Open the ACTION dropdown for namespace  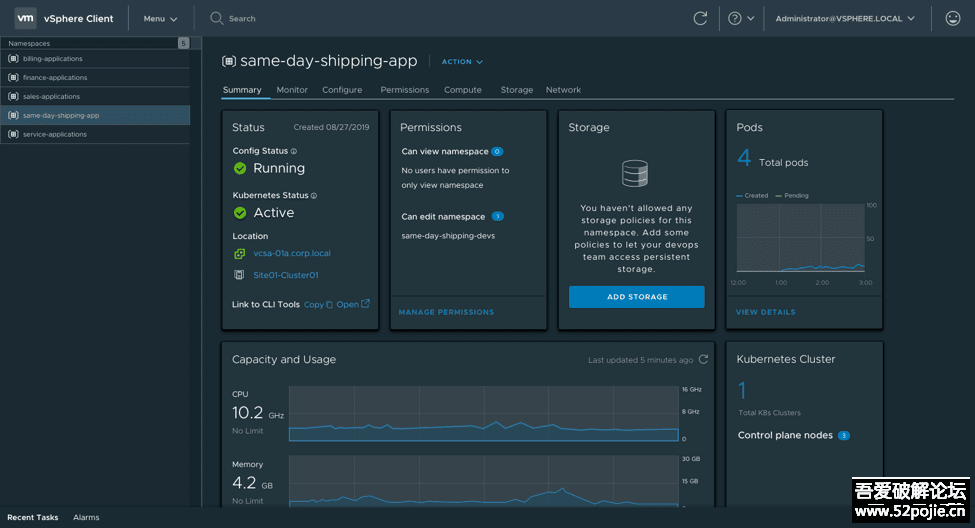[x=462, y=62]
